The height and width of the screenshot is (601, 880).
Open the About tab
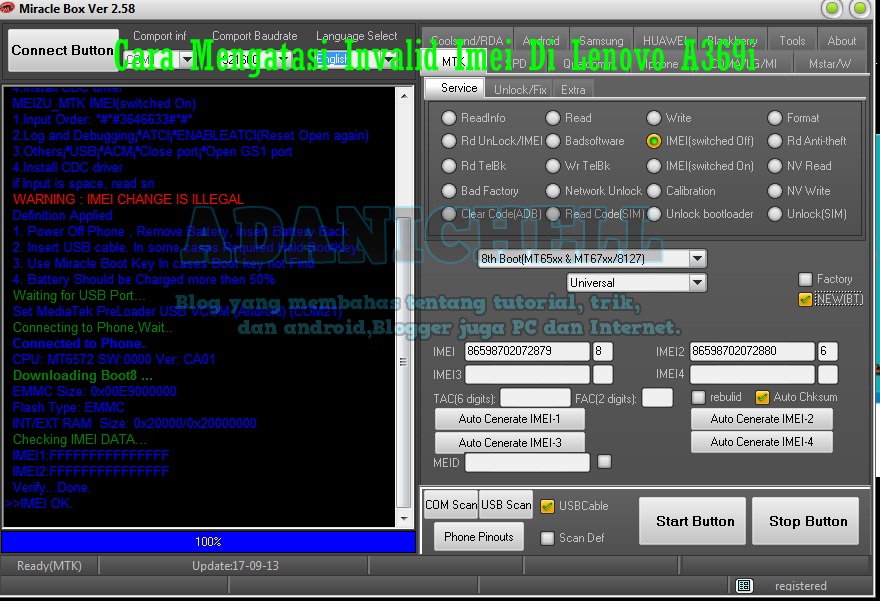[842, 40]
